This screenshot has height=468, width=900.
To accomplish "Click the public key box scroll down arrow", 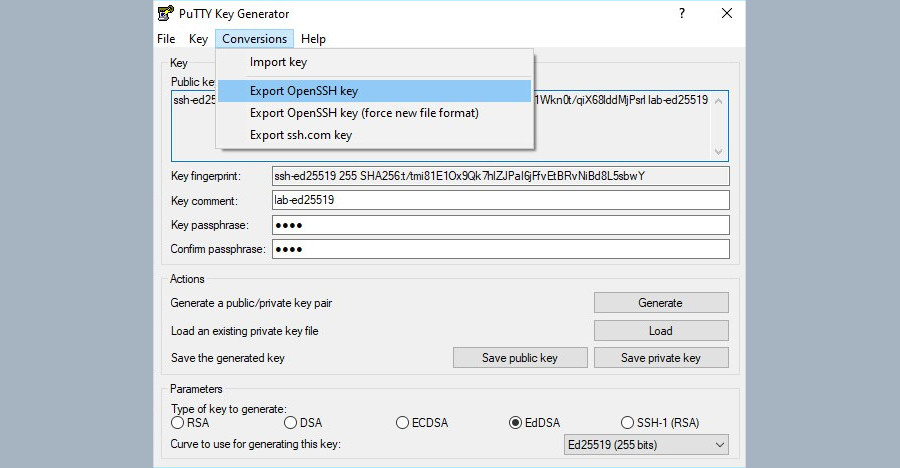I will (719, 152).
